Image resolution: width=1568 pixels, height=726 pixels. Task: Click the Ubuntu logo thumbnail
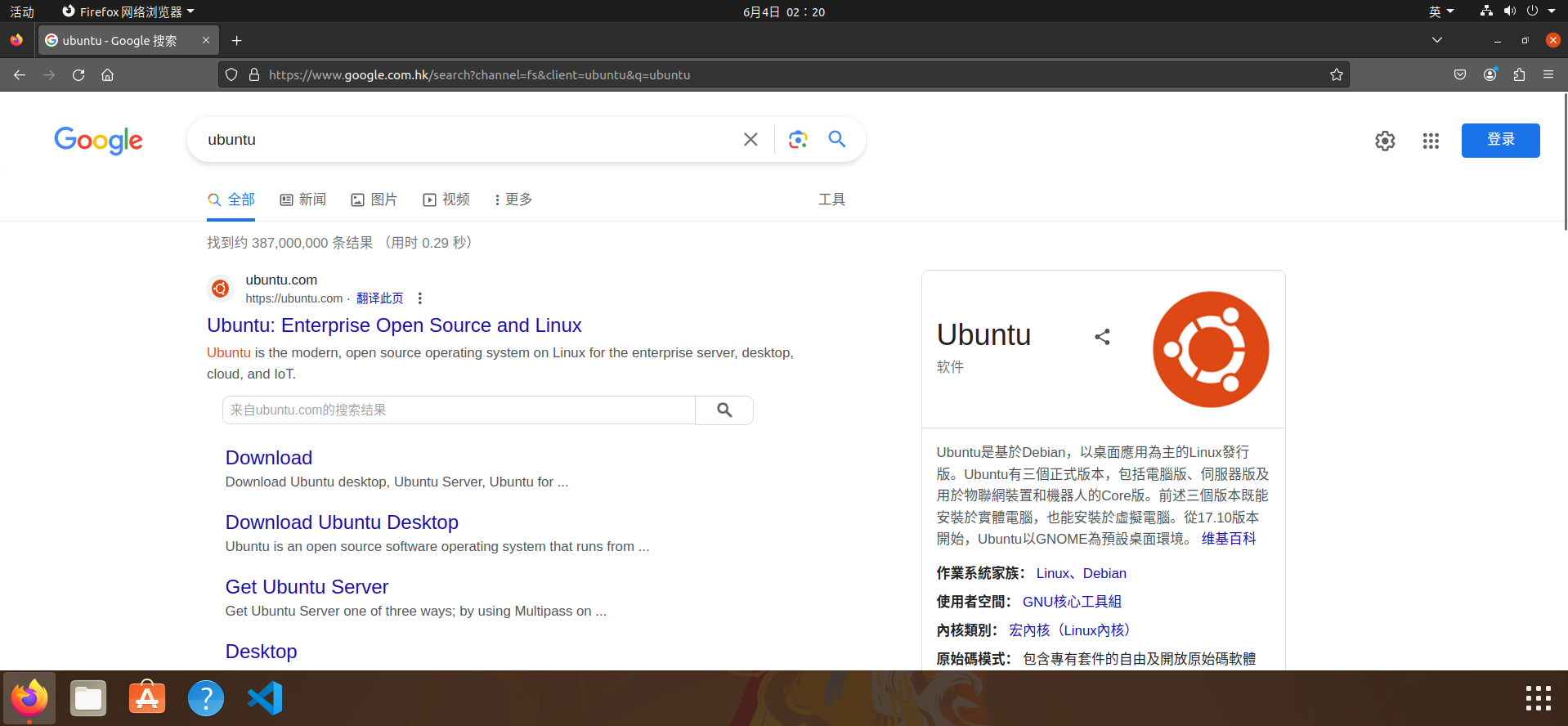[1211, 349]
